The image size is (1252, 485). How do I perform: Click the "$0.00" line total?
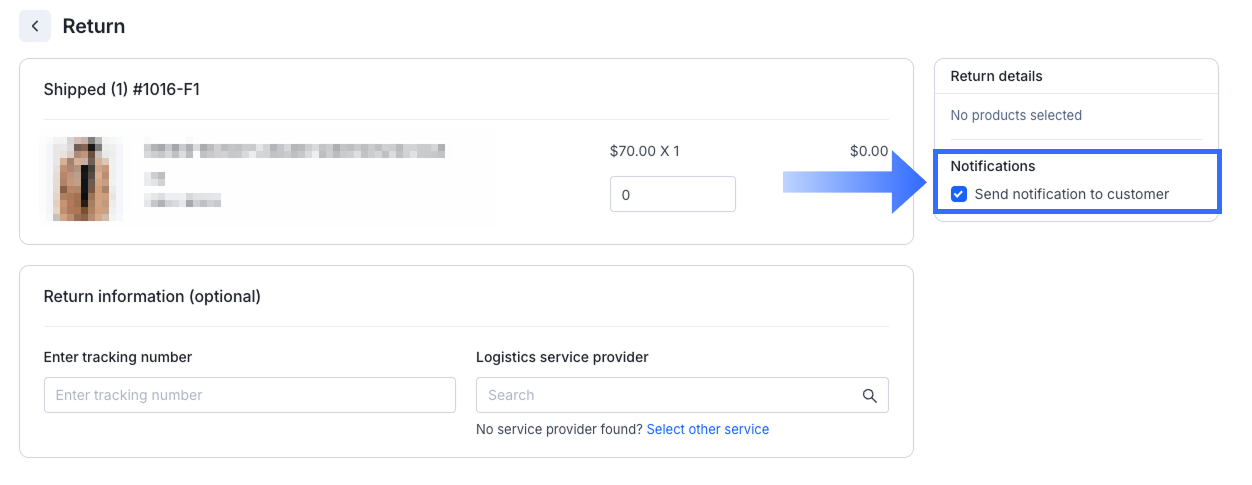[868, 151]
